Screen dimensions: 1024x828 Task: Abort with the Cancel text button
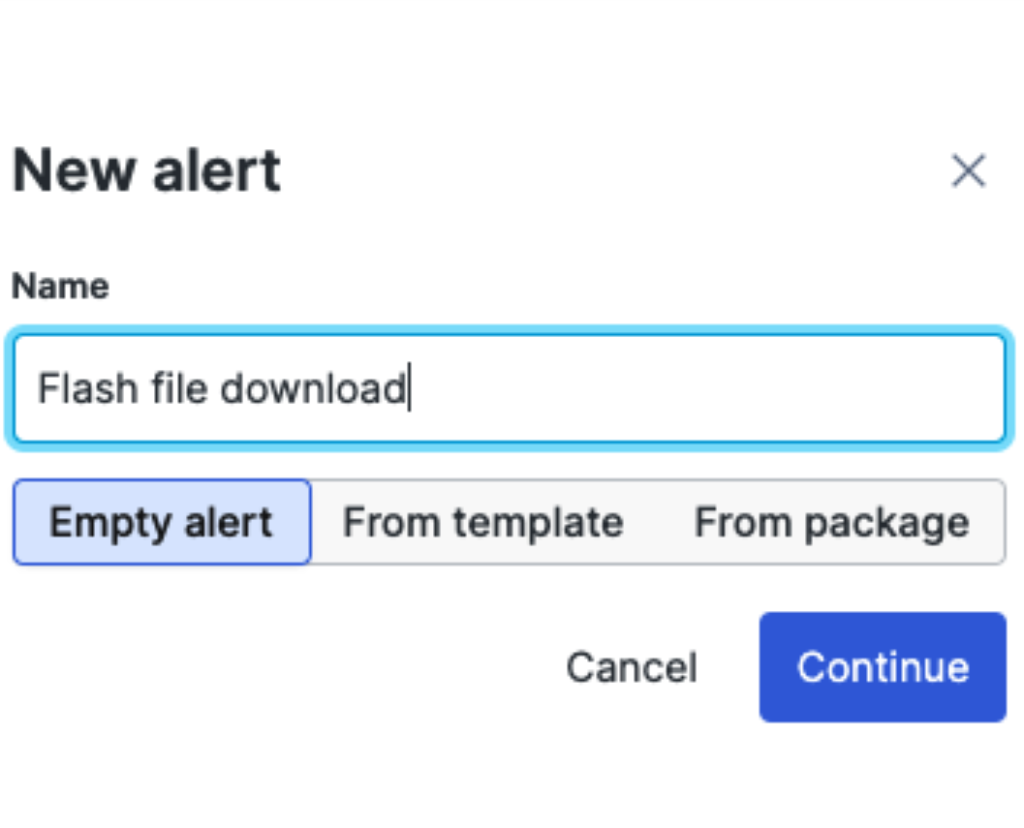[632, 667]
